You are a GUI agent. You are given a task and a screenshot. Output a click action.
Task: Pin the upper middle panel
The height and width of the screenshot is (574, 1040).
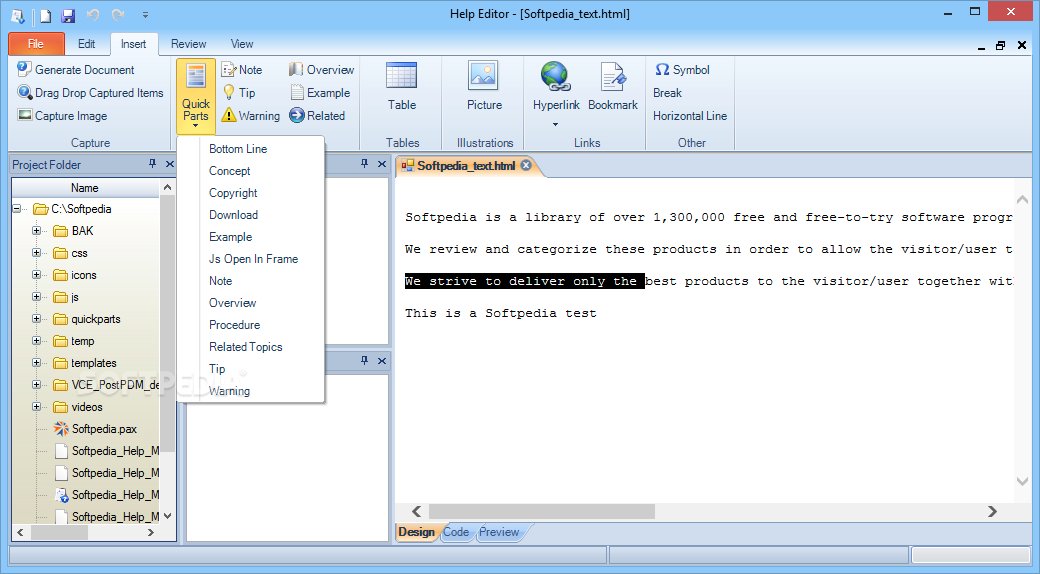point(364,164)
